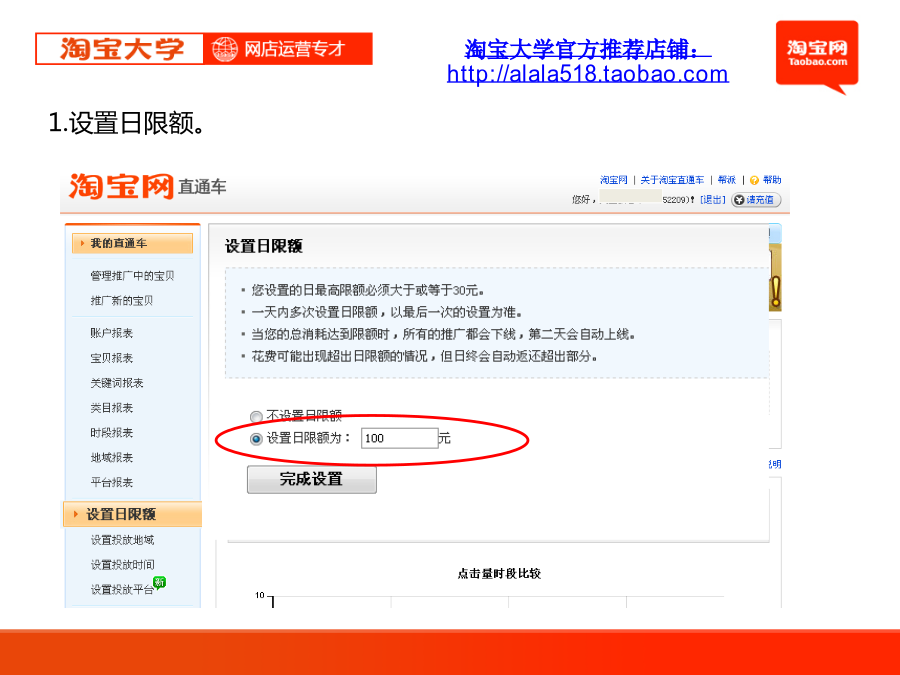
Task: Open 时段报表 in the sidebar
Action: [x=111, y=433]
